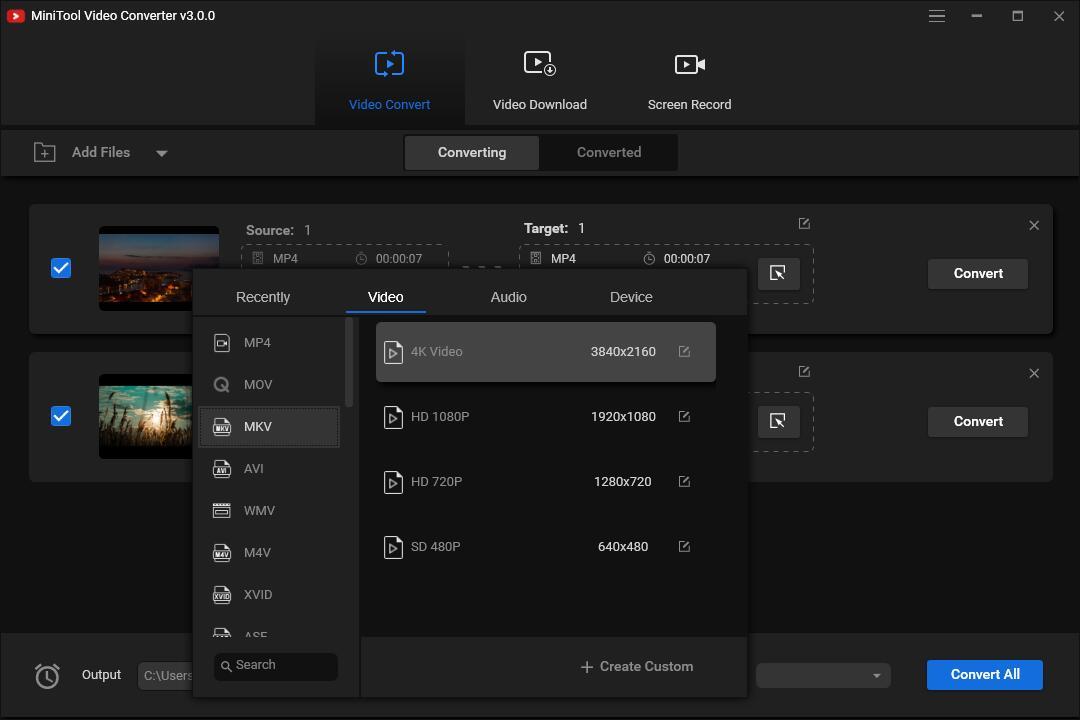Image resolution: width=1080 pixels, height=720 pixels.
Task: Click in the format Search field
Action: [276, 666]
